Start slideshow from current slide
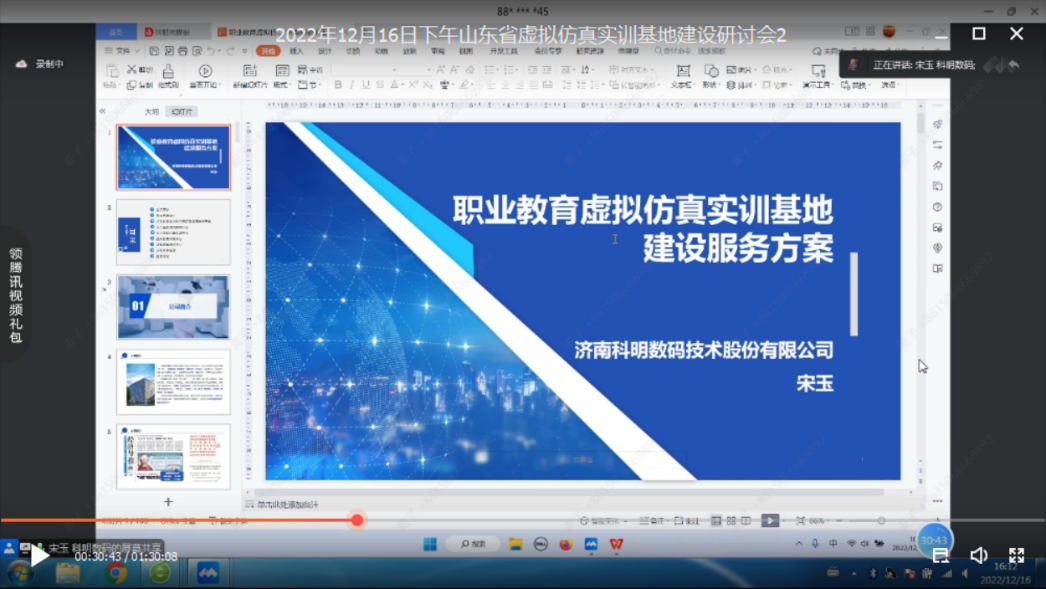1046x589 pixels. [205, 71]
